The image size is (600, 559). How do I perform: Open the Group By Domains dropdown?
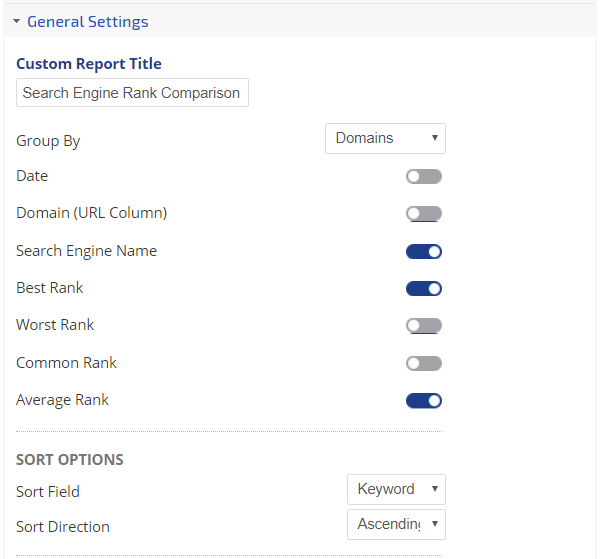coord(385,138)
